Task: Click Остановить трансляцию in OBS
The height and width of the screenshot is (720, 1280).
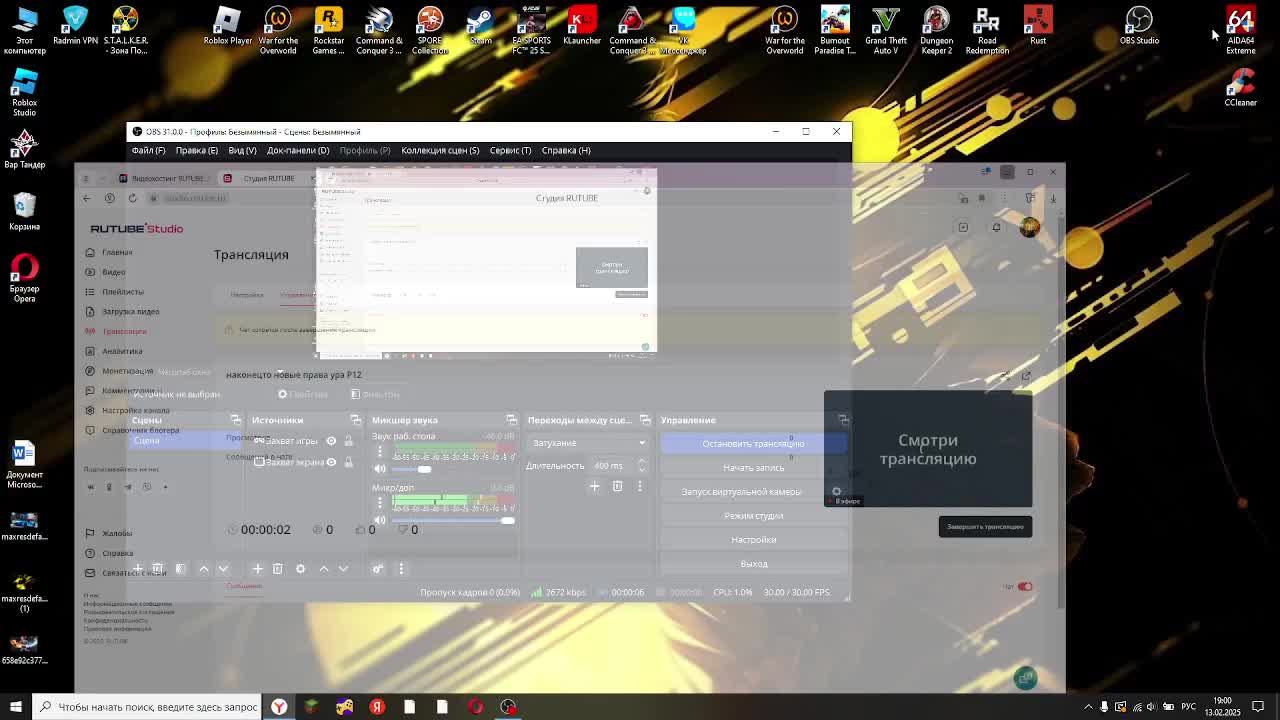Action: pyautogui.click(x=753, y=444)
